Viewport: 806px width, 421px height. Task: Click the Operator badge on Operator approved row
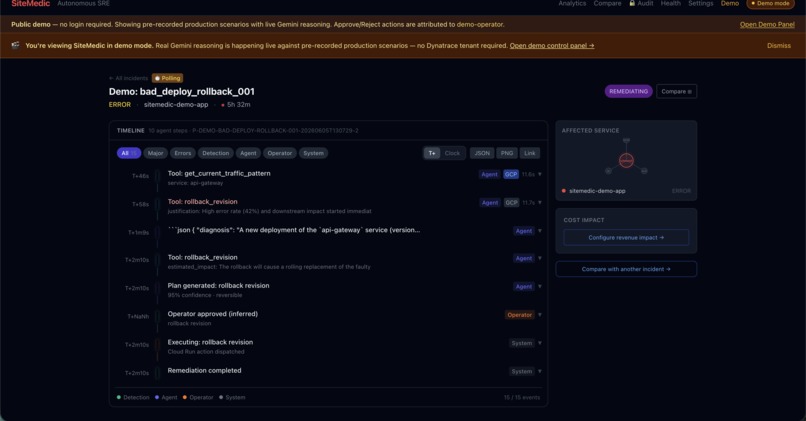click(519, 315)
